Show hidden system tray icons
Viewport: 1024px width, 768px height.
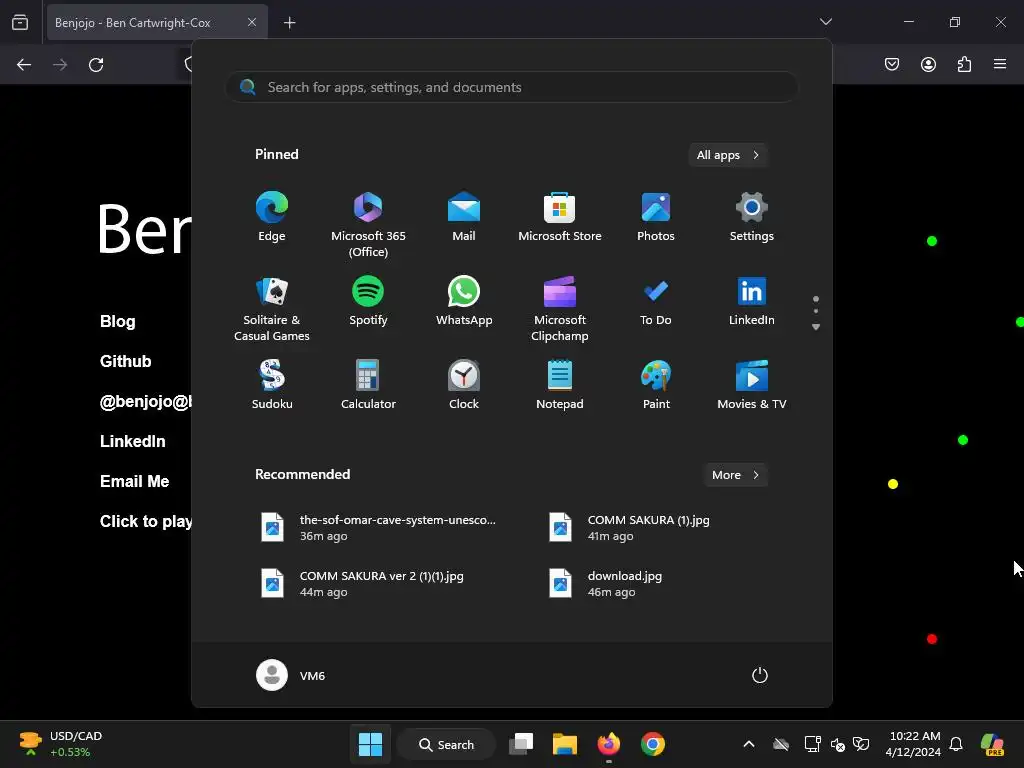point(749,744)
